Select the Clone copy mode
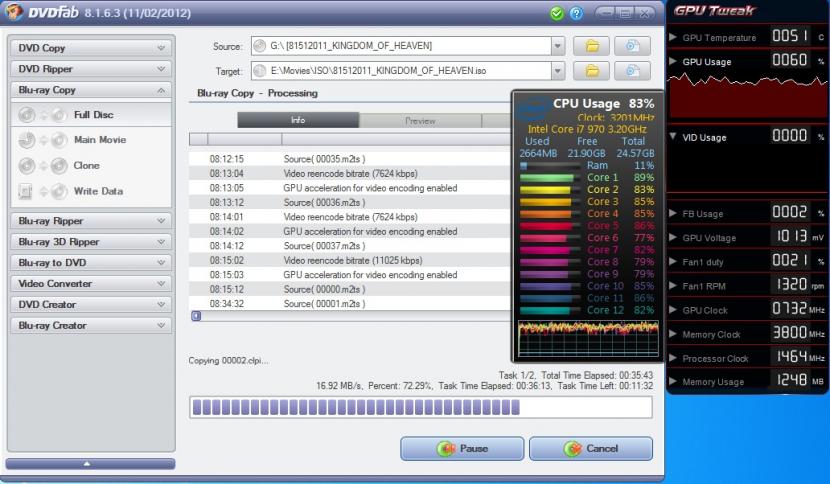The image size is (830, 484). (x=91, y=165)
